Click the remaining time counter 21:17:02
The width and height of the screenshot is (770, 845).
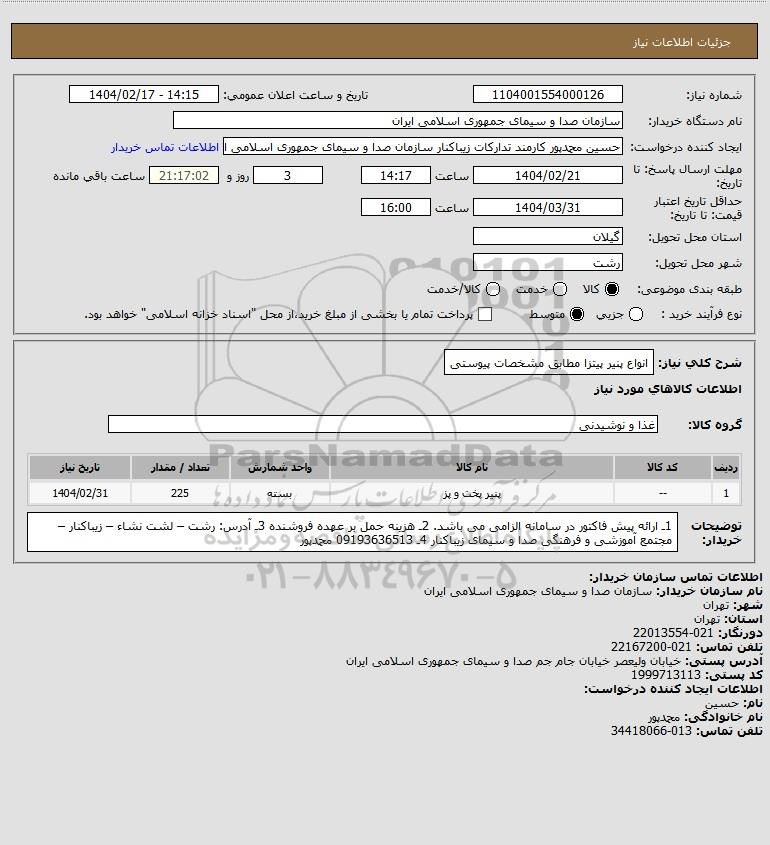tap(184, 176)
